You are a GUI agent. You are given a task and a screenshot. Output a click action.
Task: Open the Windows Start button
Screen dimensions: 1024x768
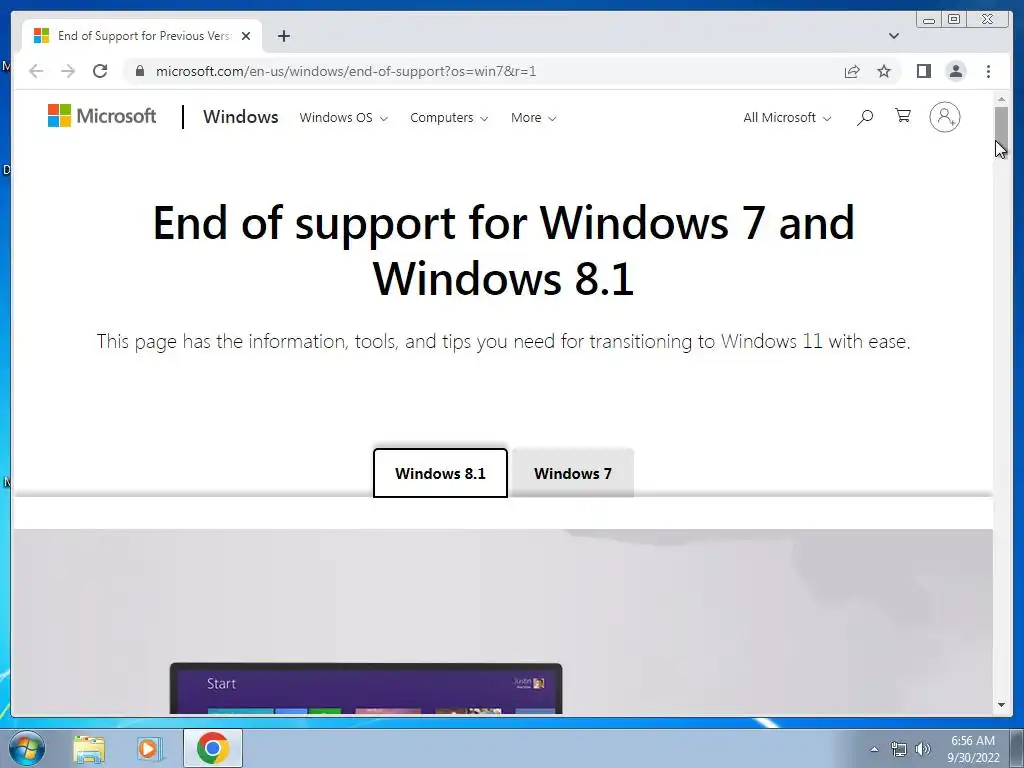27,748
